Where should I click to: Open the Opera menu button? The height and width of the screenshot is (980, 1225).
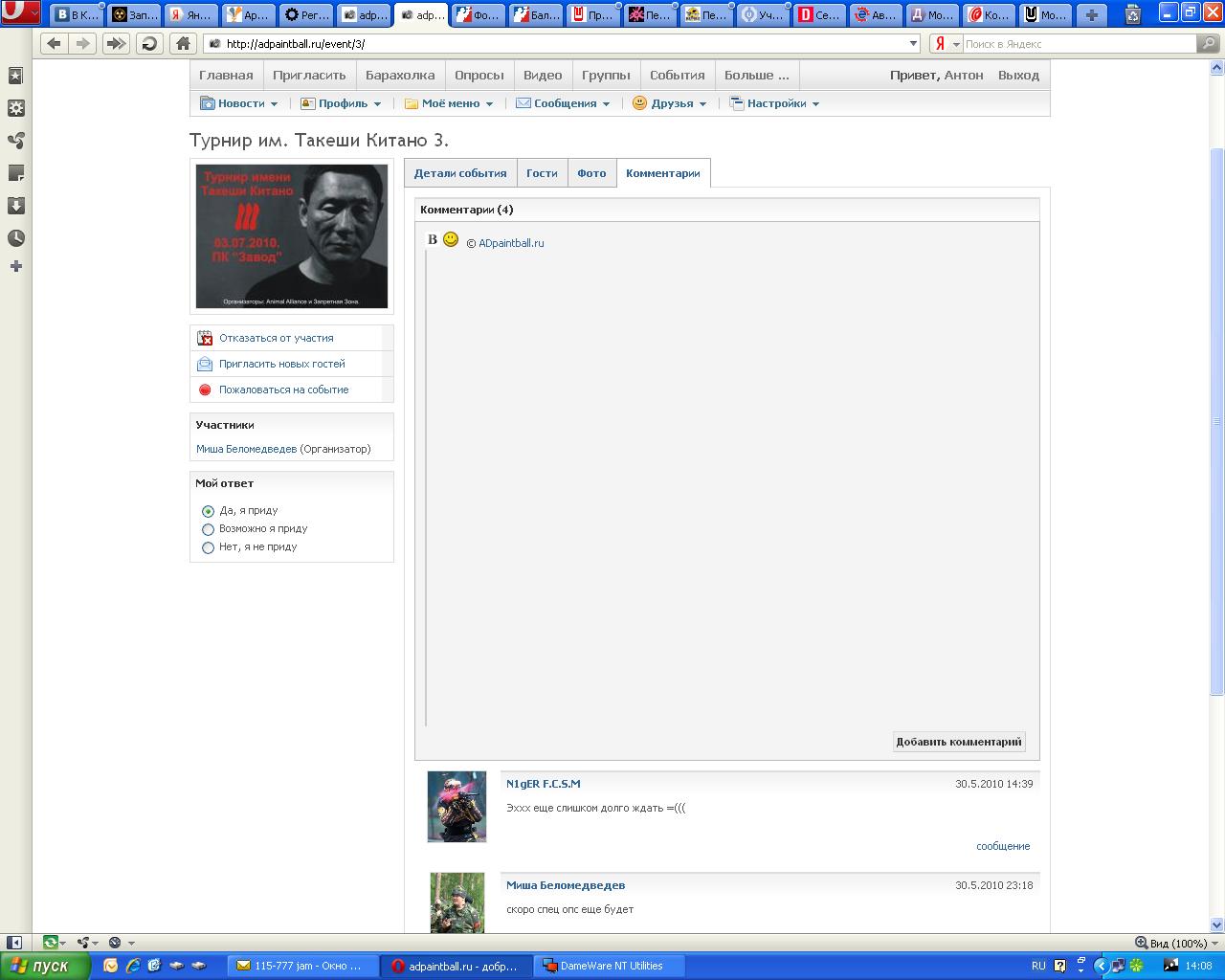point(20,13)
